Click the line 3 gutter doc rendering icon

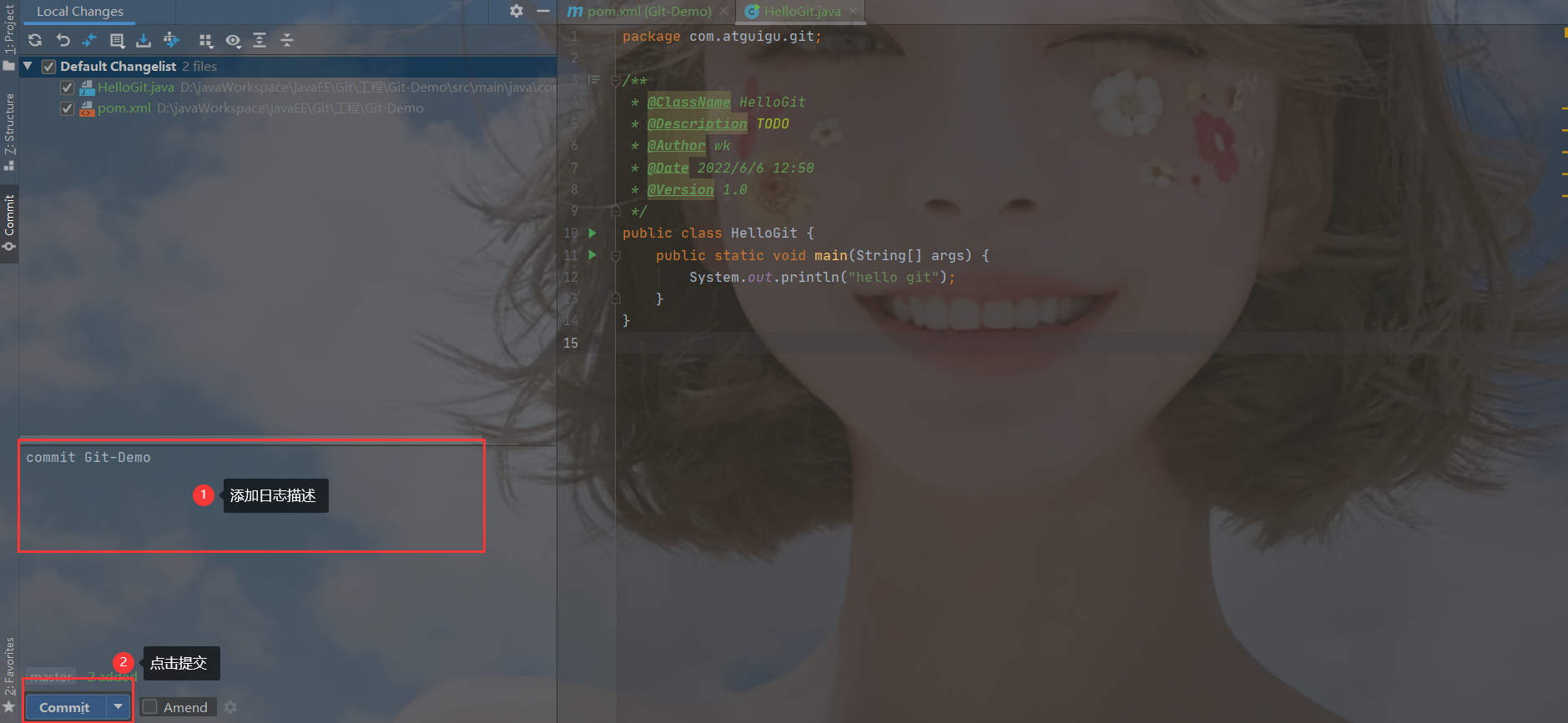(593, 80)
